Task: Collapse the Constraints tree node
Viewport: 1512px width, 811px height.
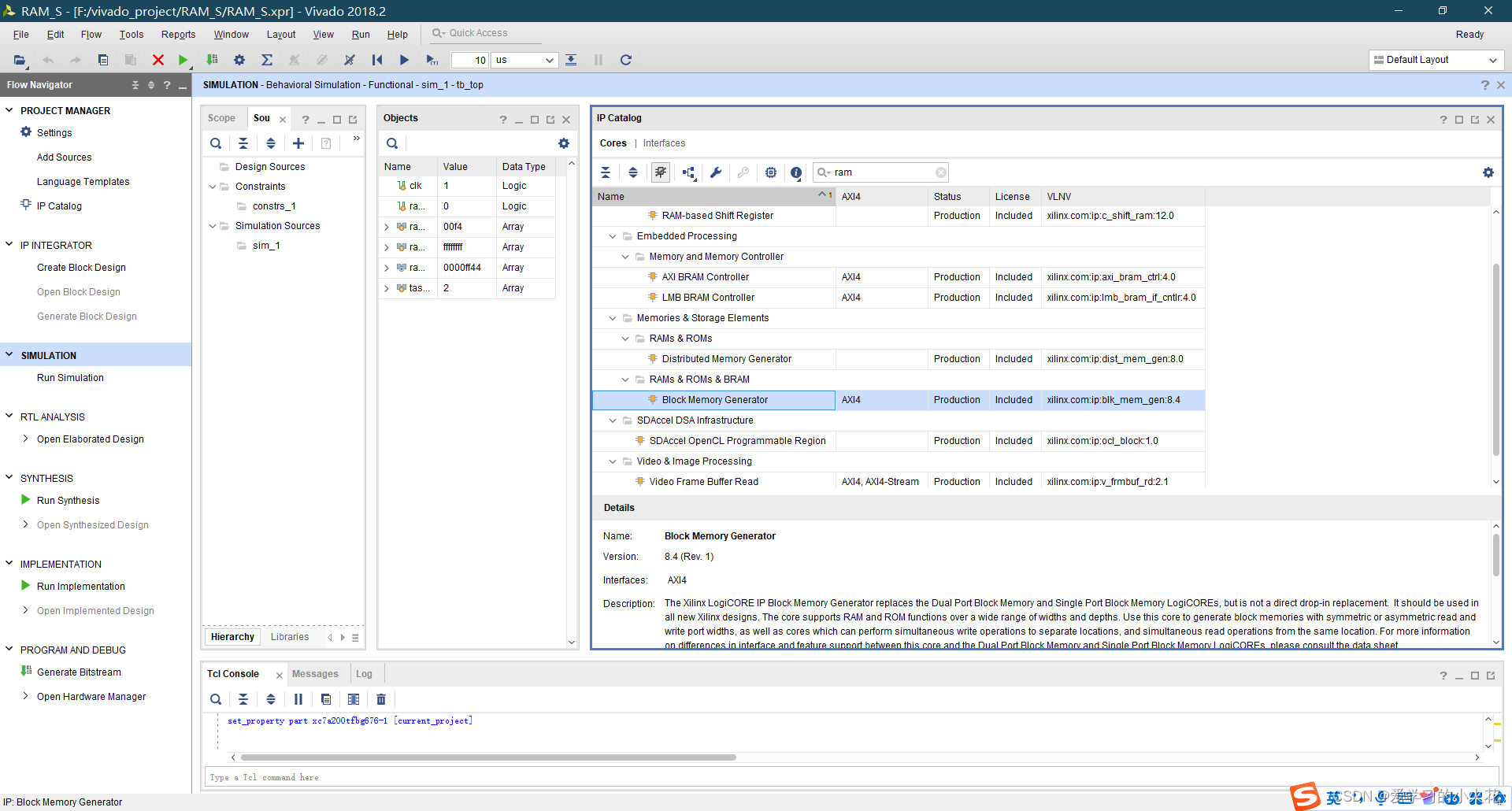Action: [213, 187]
